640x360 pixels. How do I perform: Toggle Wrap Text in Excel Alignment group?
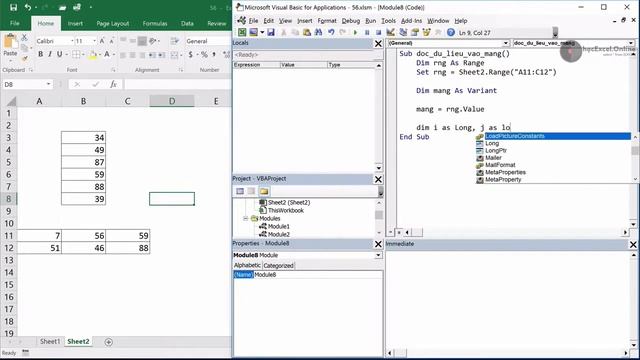pyautogui.click(x=175, y=41)
